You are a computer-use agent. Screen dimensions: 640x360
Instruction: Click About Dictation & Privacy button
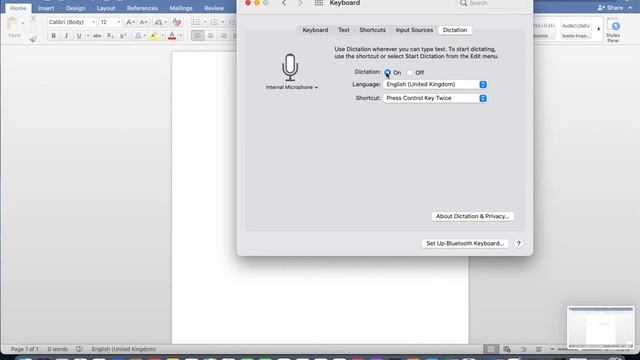pos(473,216)
